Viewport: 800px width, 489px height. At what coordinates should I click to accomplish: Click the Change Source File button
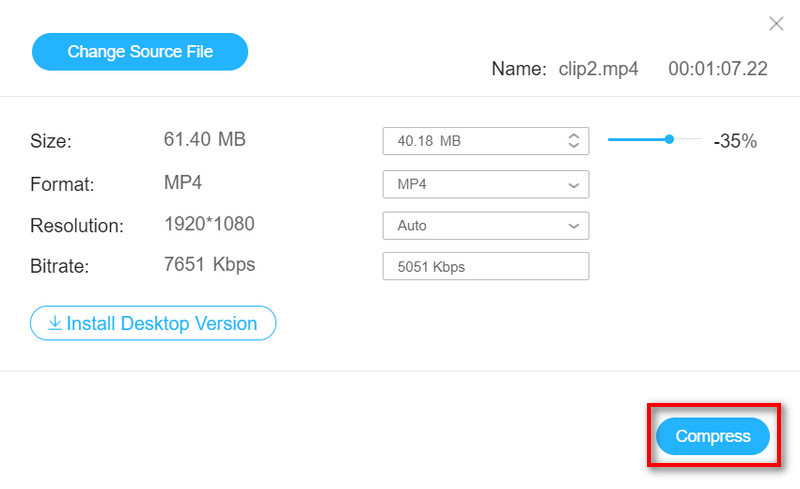point(140,52)
